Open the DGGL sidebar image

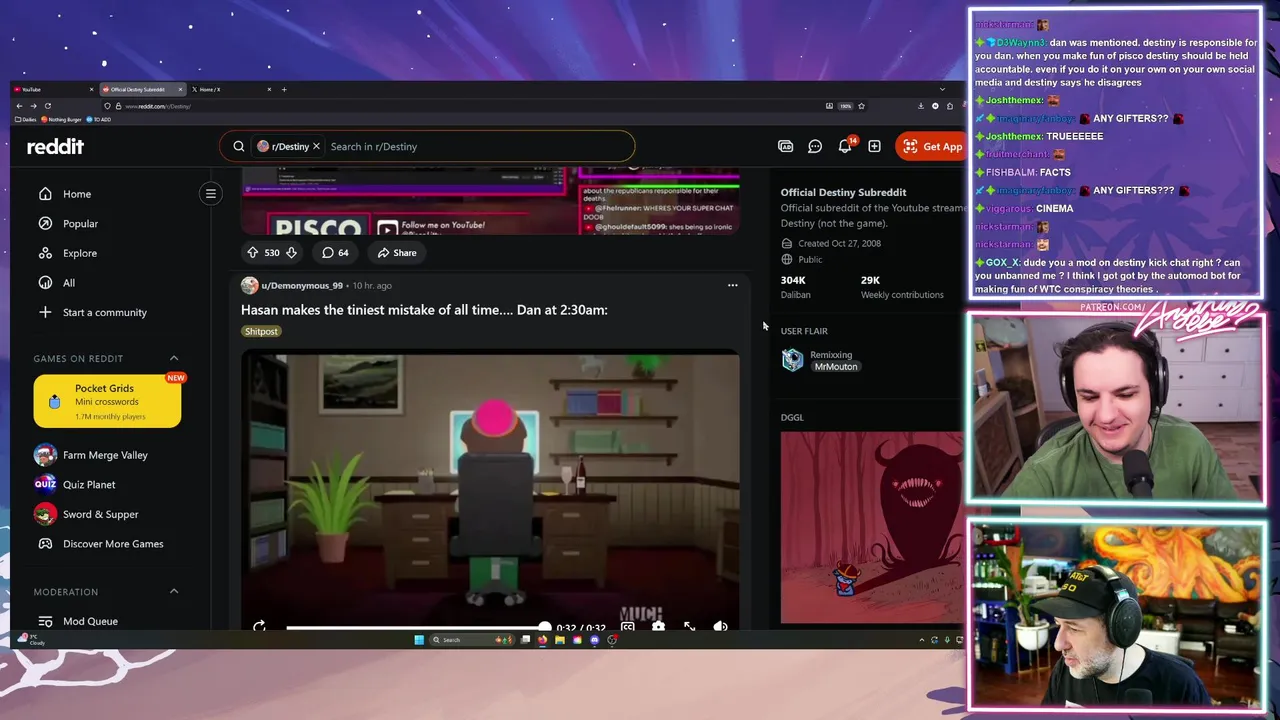(872, 527)
